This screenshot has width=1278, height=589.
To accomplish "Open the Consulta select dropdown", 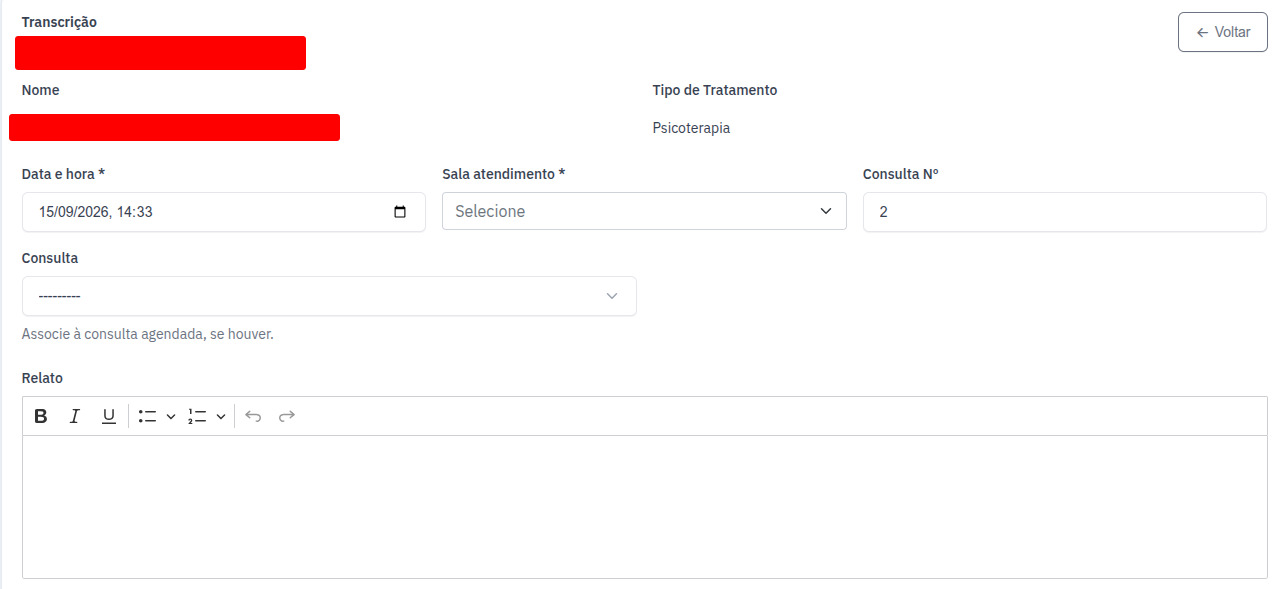I will coord(329,296).
